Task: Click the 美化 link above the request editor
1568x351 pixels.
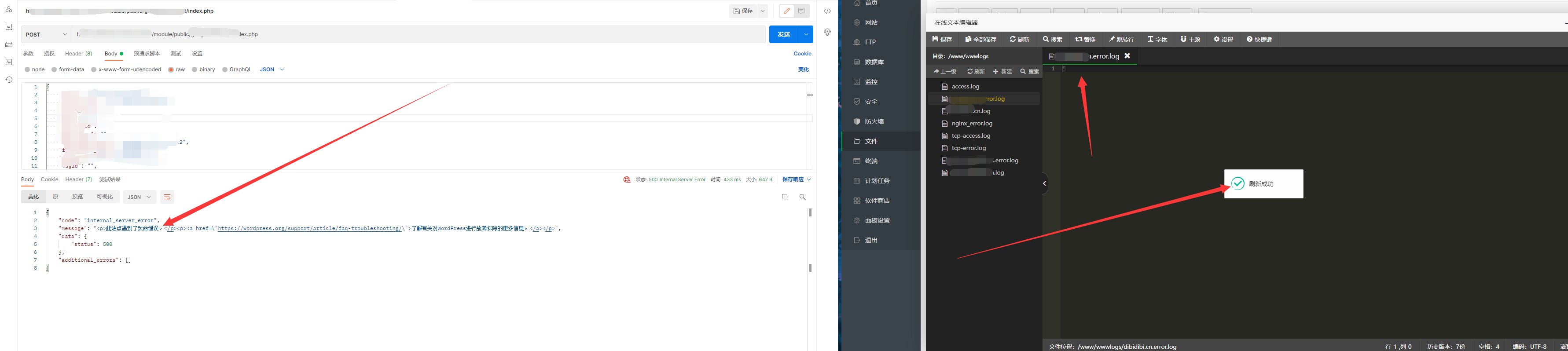Action: 804,69
